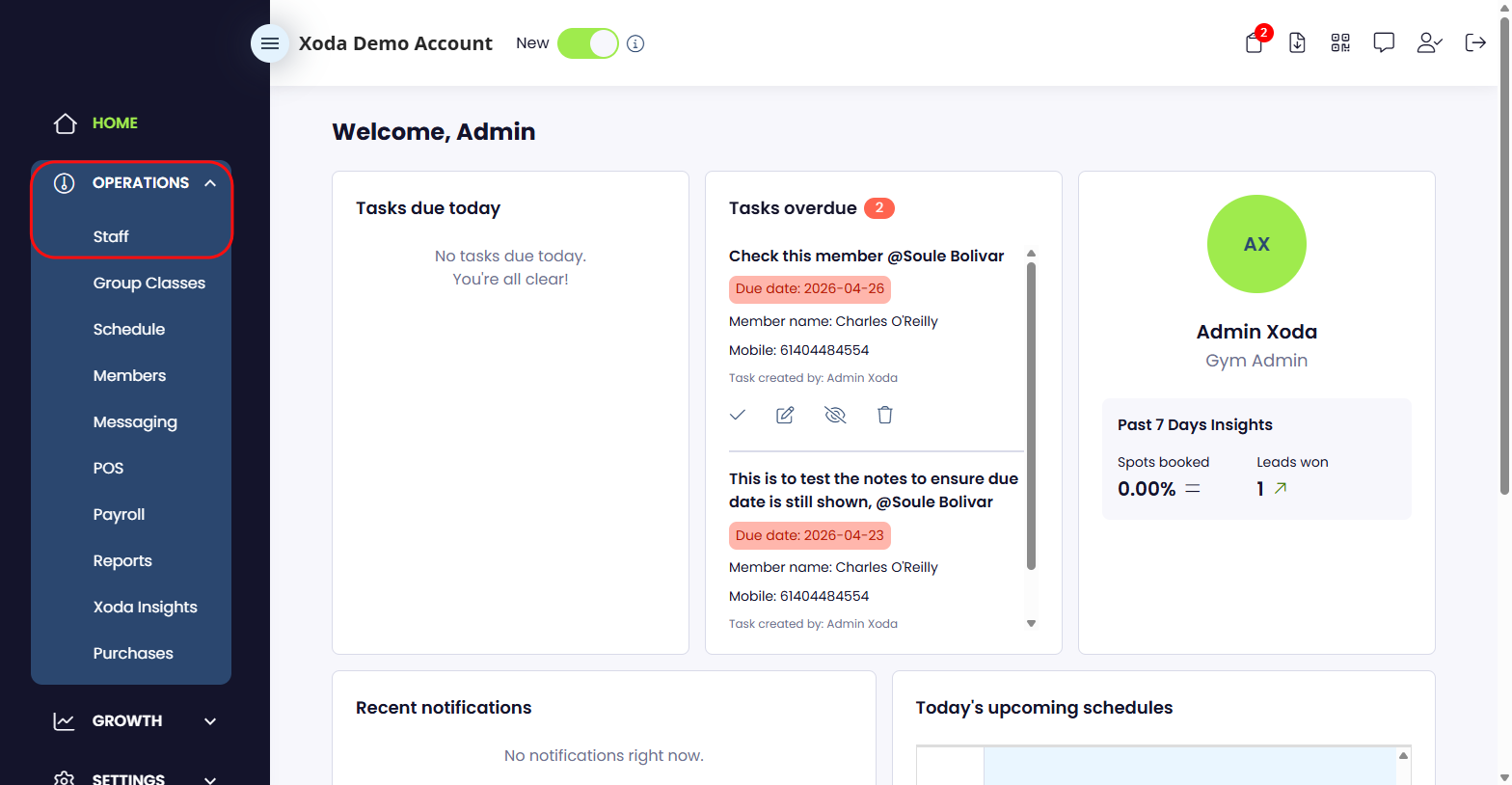The height and width of the screenshot is (785, 1512).
Task: Click the Tasks overdue scrollbar down arrow
Action: tap(1031, 624)
